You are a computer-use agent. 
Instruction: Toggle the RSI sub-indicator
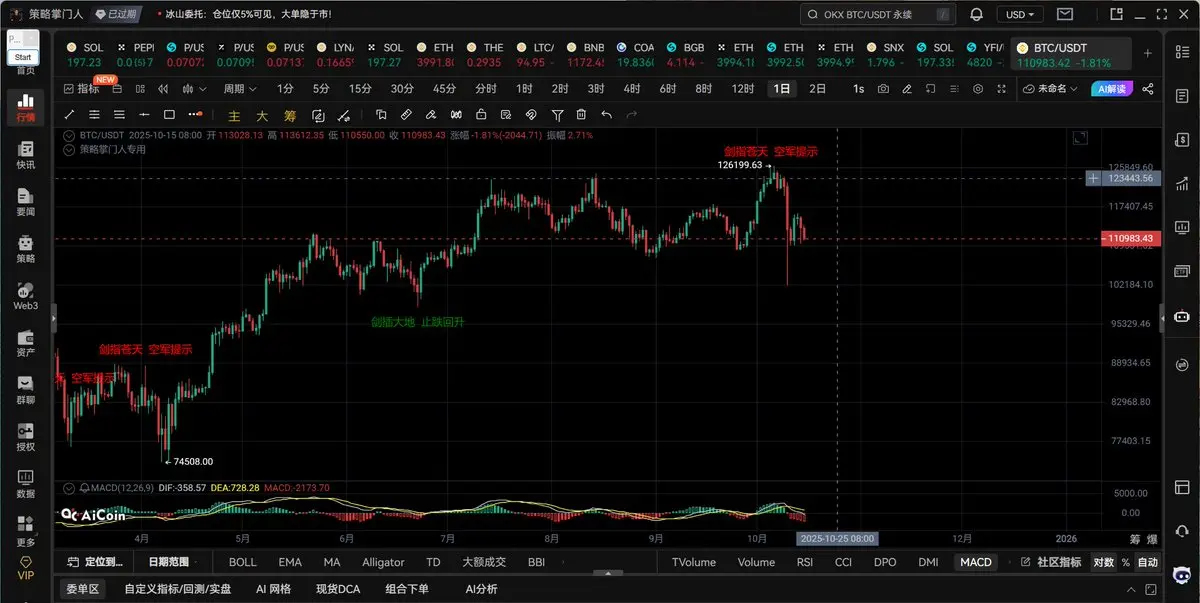(x=804, y=562)
